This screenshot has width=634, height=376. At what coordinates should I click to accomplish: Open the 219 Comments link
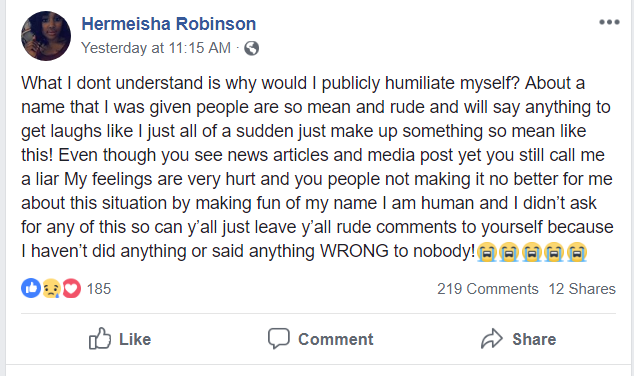(x=488, y=289)
